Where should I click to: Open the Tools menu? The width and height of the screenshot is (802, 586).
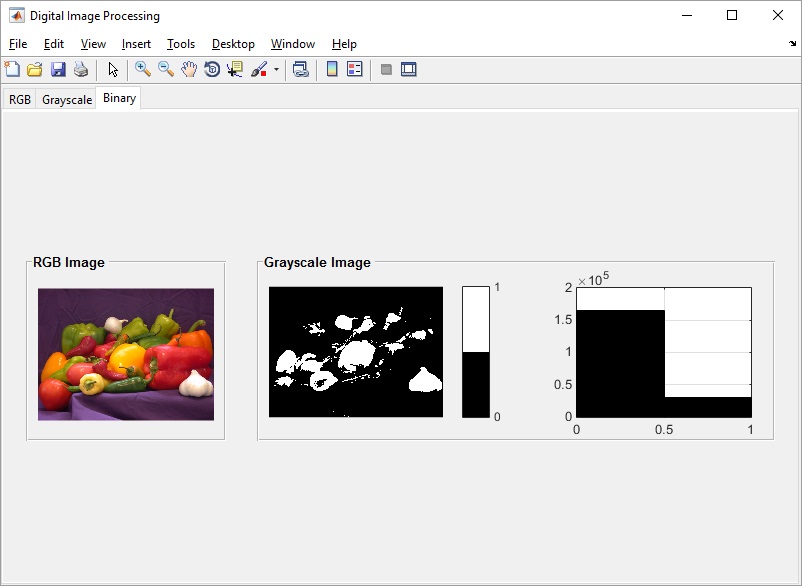[x=181, y=44]
